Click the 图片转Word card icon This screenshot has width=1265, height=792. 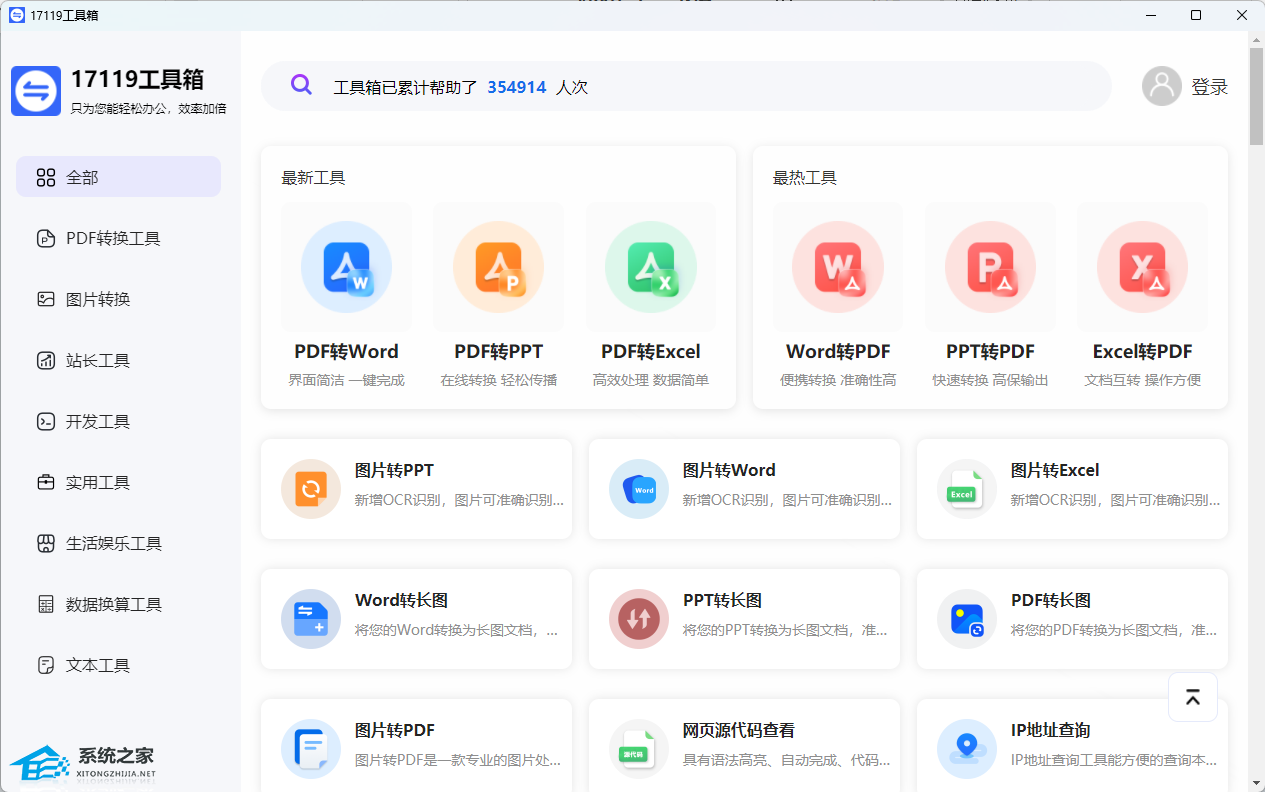pyautogui.click(x=639, y=489)
